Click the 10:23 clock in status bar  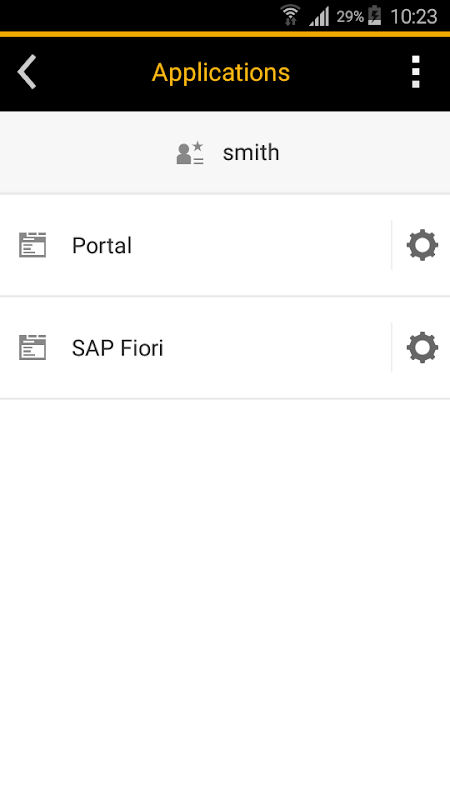click(x=414, y=17)
